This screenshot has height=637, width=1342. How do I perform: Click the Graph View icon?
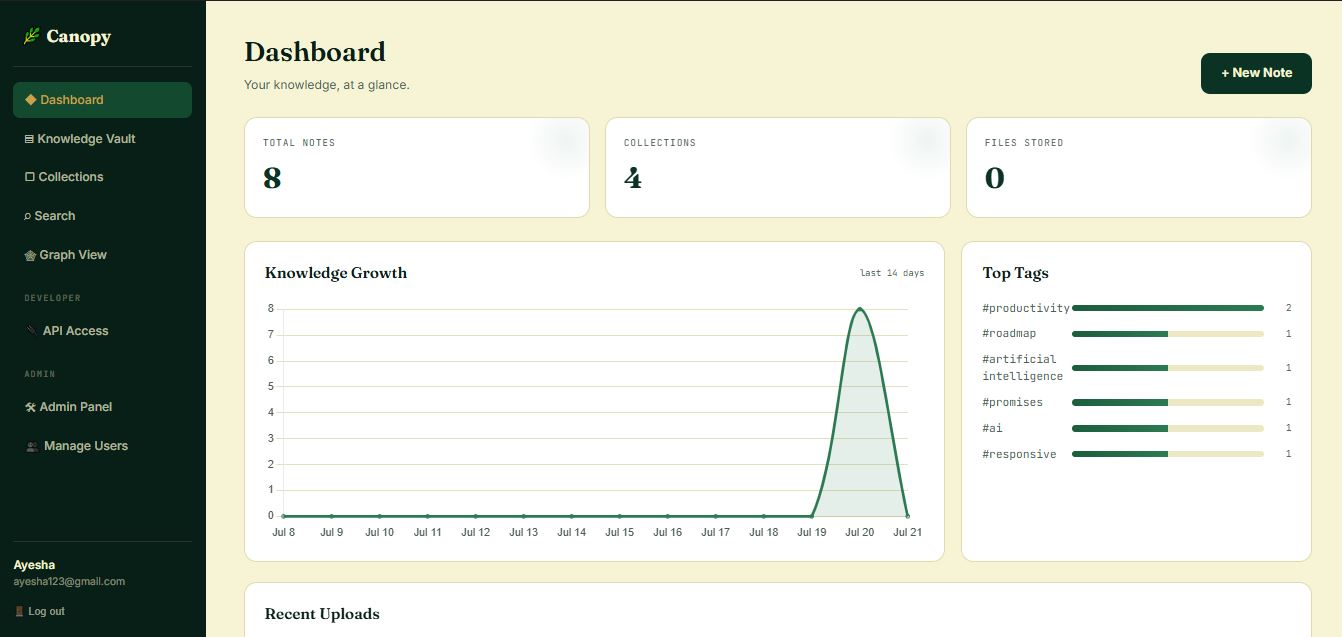[30, 255]
